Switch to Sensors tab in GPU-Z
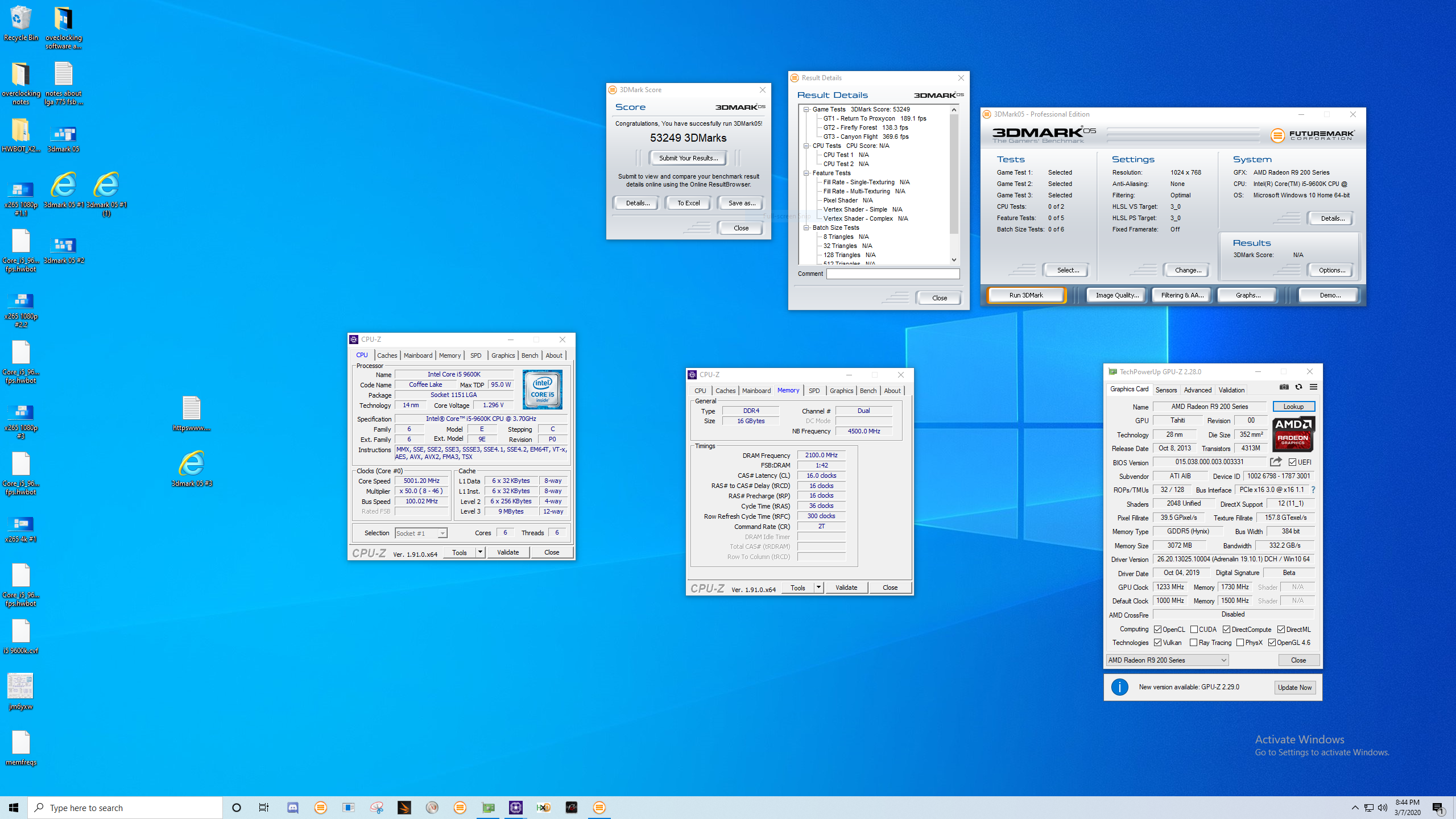This screenshot has height=819, width=1456. tap(1166, 390)
